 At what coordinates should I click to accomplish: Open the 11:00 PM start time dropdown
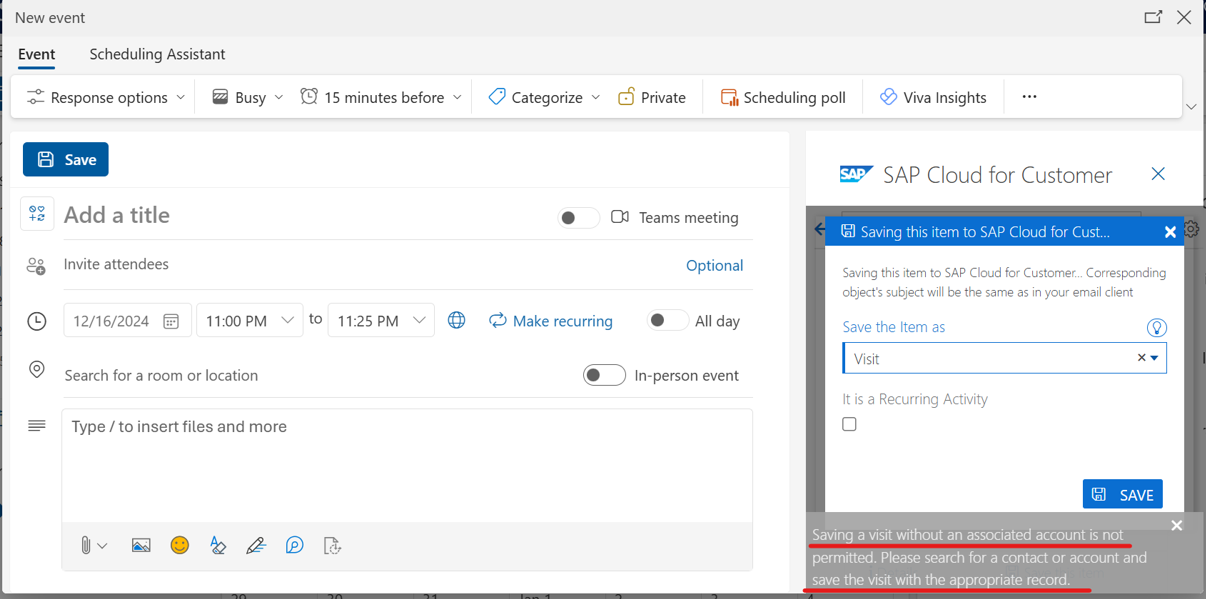click(x=250, y=321)
